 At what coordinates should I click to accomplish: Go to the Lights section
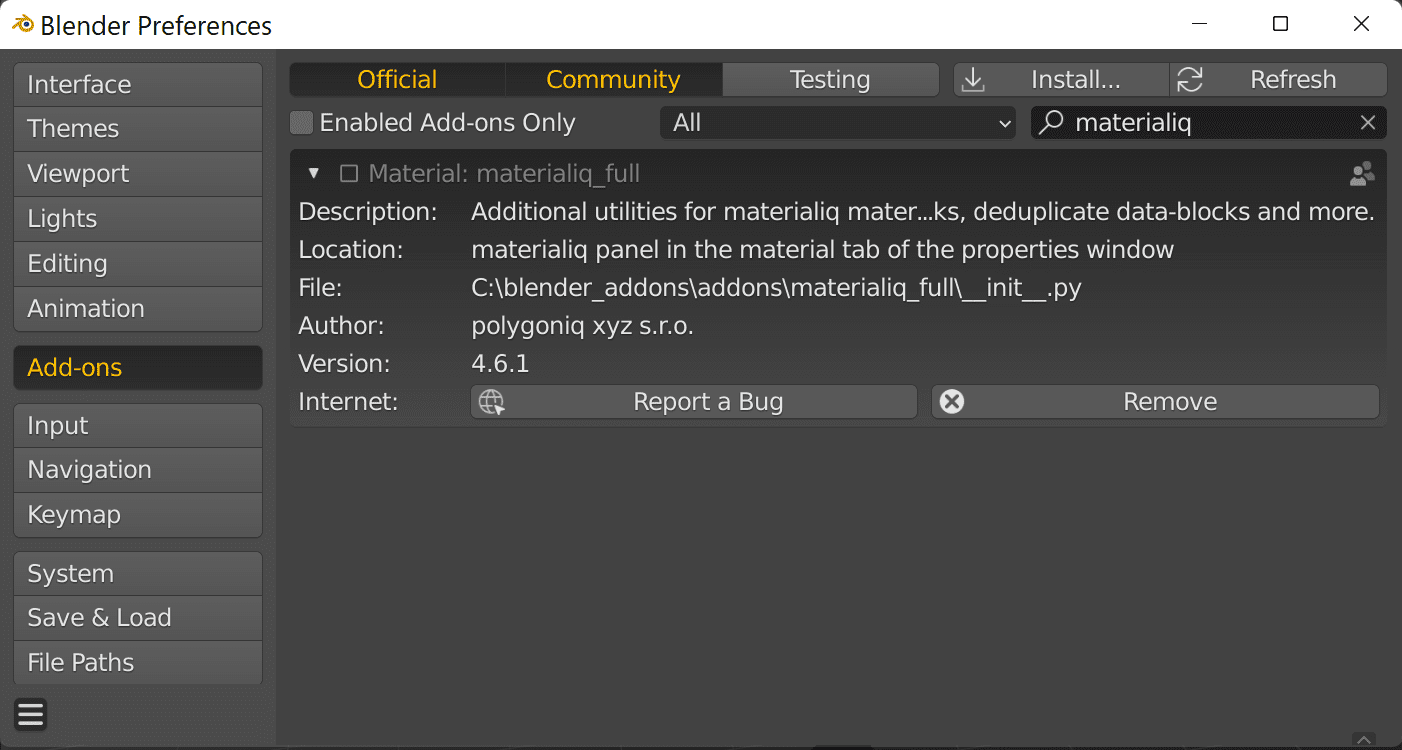(138, 219)
